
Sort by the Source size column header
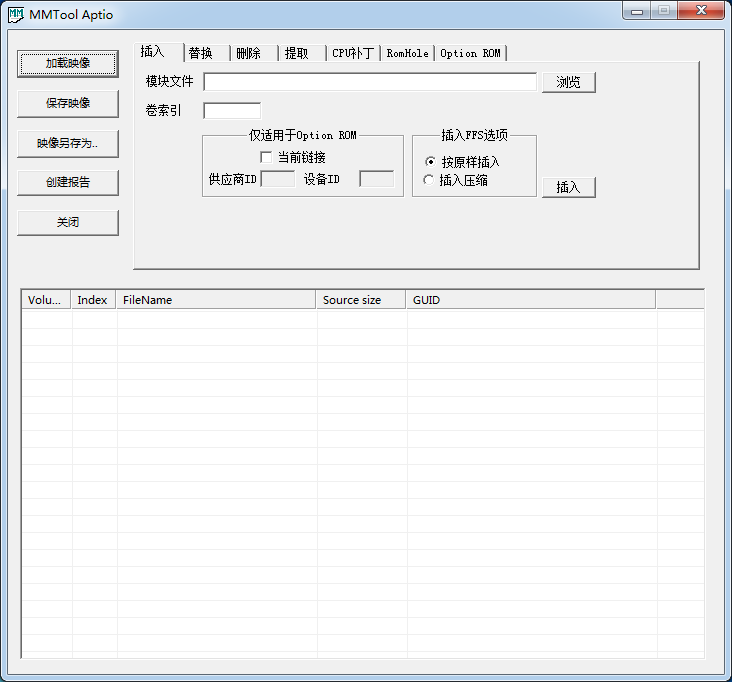[x=361, y=300]
